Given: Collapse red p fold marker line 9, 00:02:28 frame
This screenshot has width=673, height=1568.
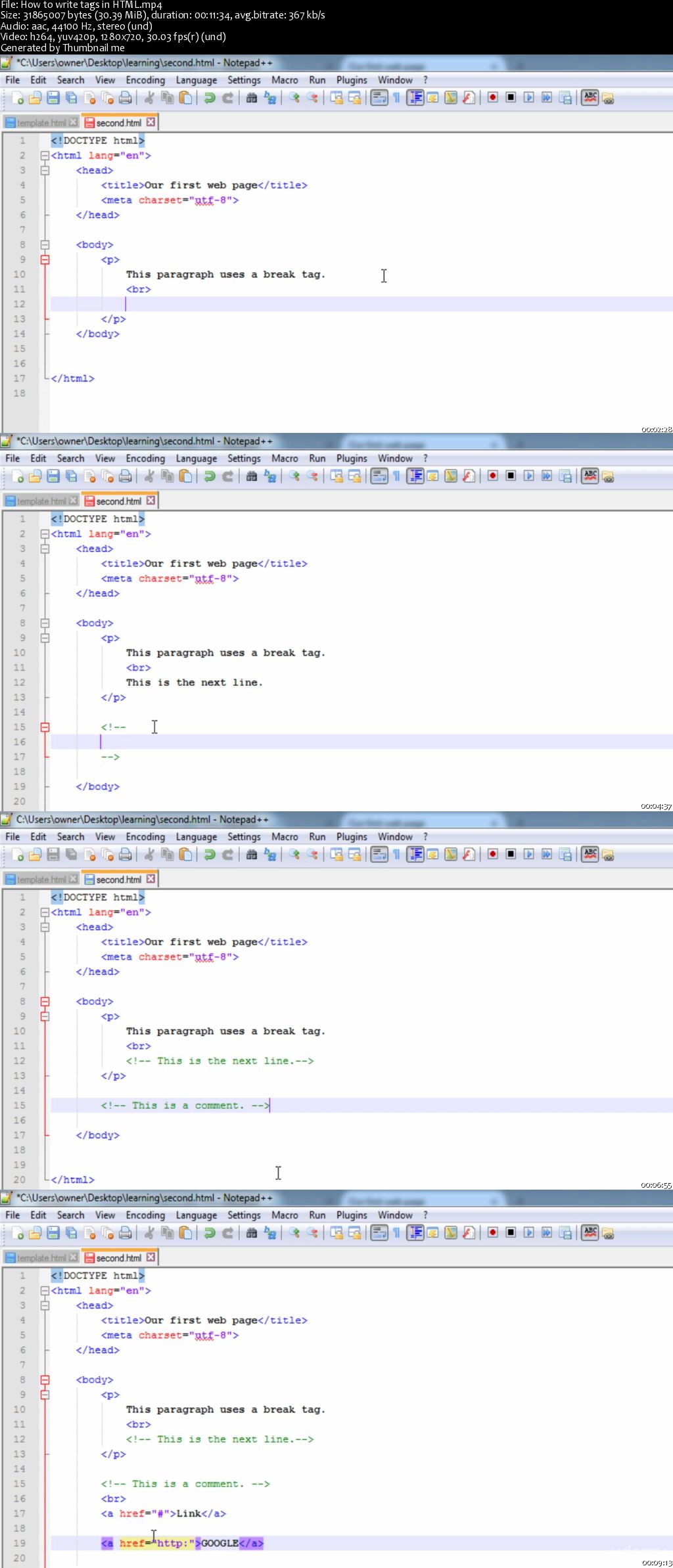Looking at the screenshot, I should pyautogui.click(x=45, y=259).
